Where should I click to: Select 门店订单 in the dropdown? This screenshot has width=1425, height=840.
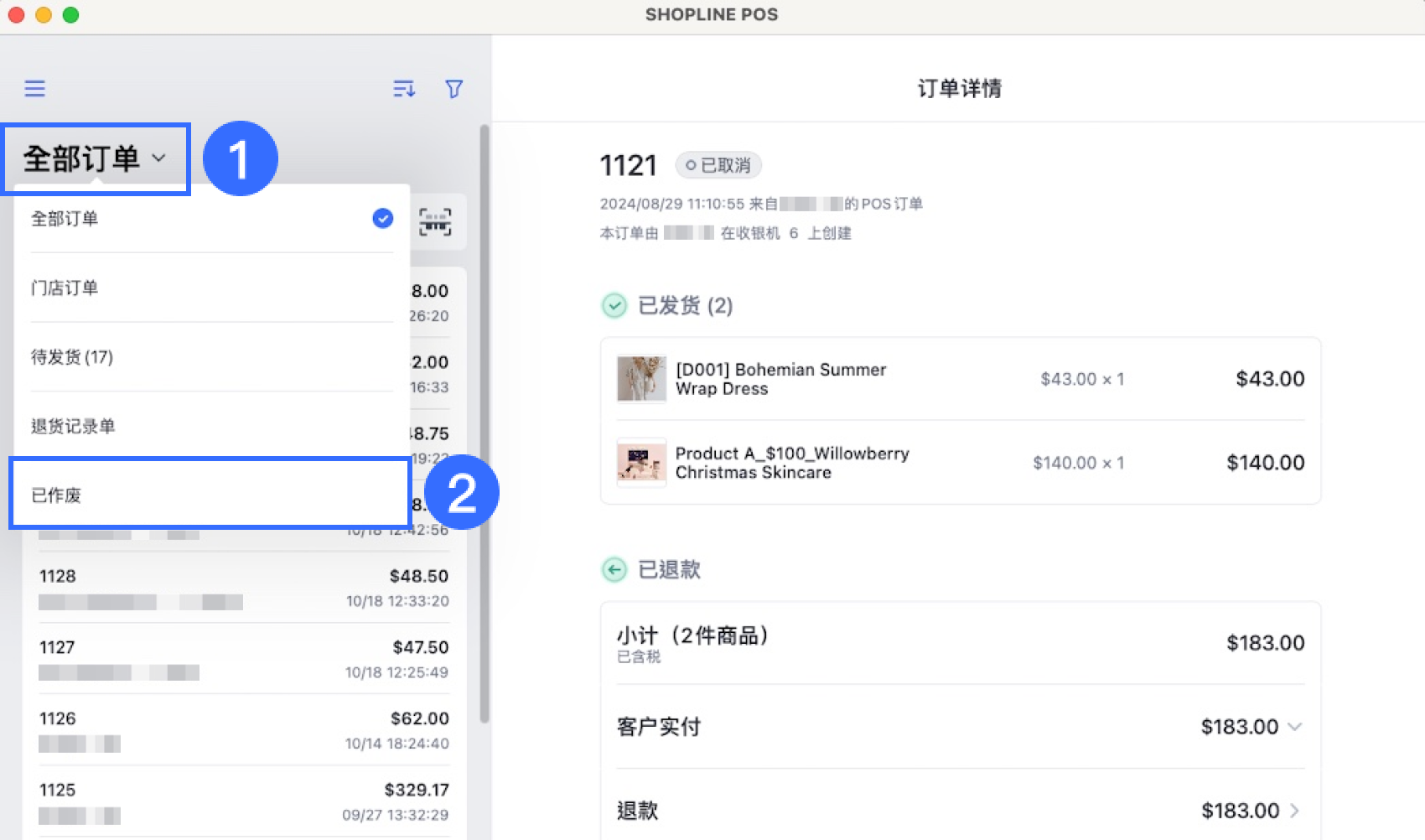pos(212,288)
